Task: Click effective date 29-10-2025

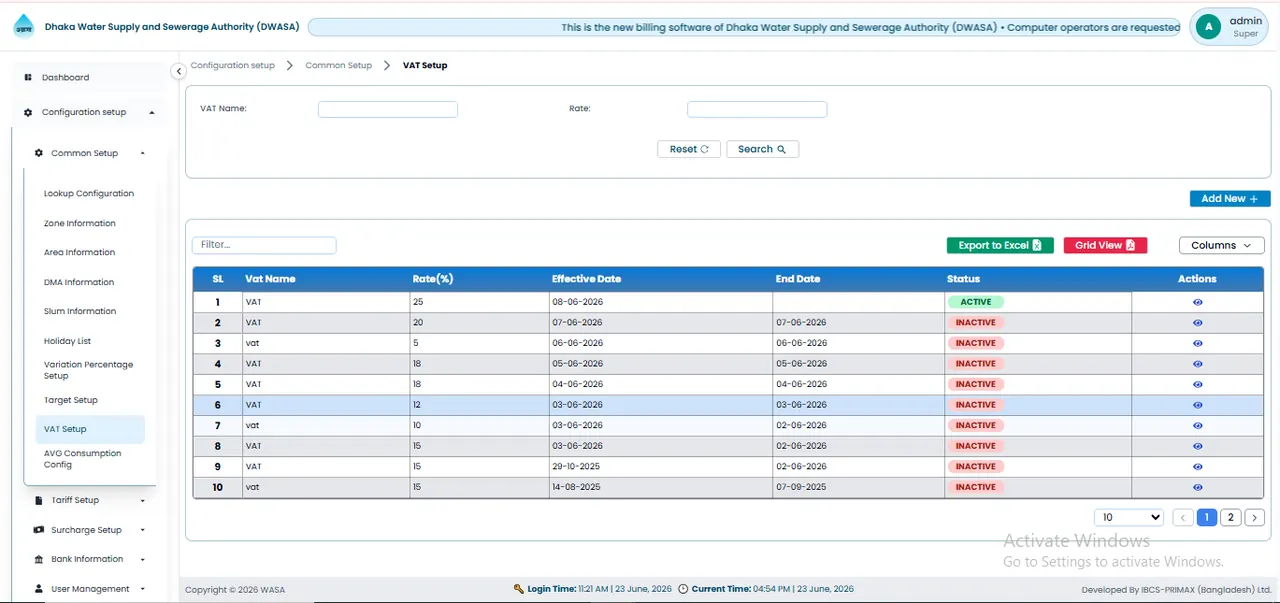Action: (576, 466)
